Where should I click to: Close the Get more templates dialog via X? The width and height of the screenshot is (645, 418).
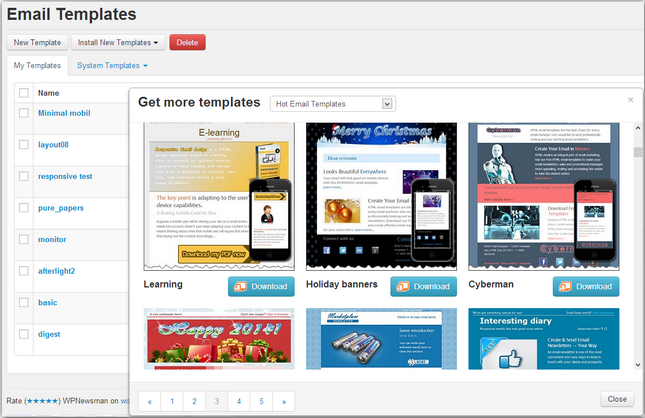630,100
